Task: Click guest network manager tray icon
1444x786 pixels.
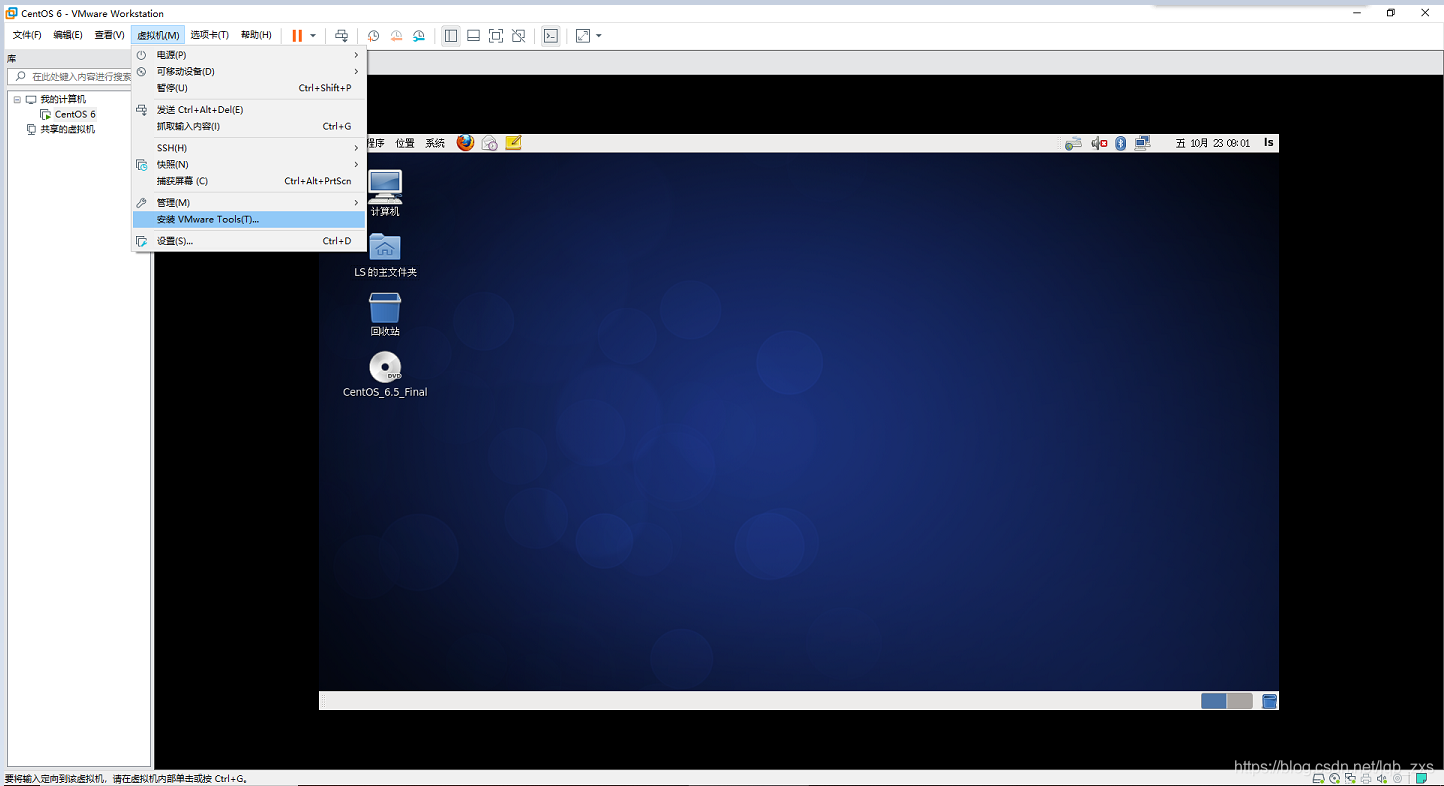Action: pyautogui.click(x=1073, y=143)
